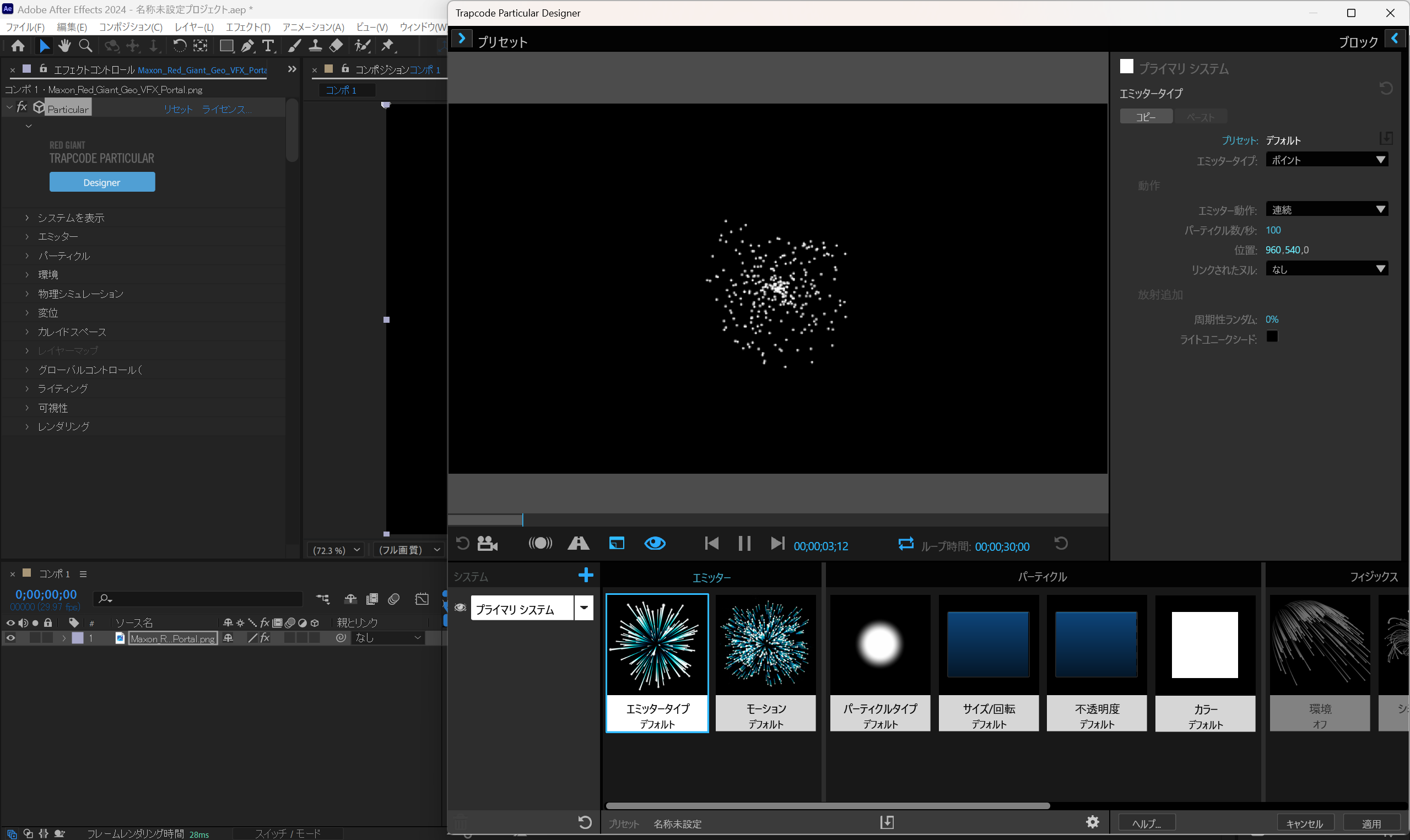
Task: Click the コピー button
Action: 1146,117
